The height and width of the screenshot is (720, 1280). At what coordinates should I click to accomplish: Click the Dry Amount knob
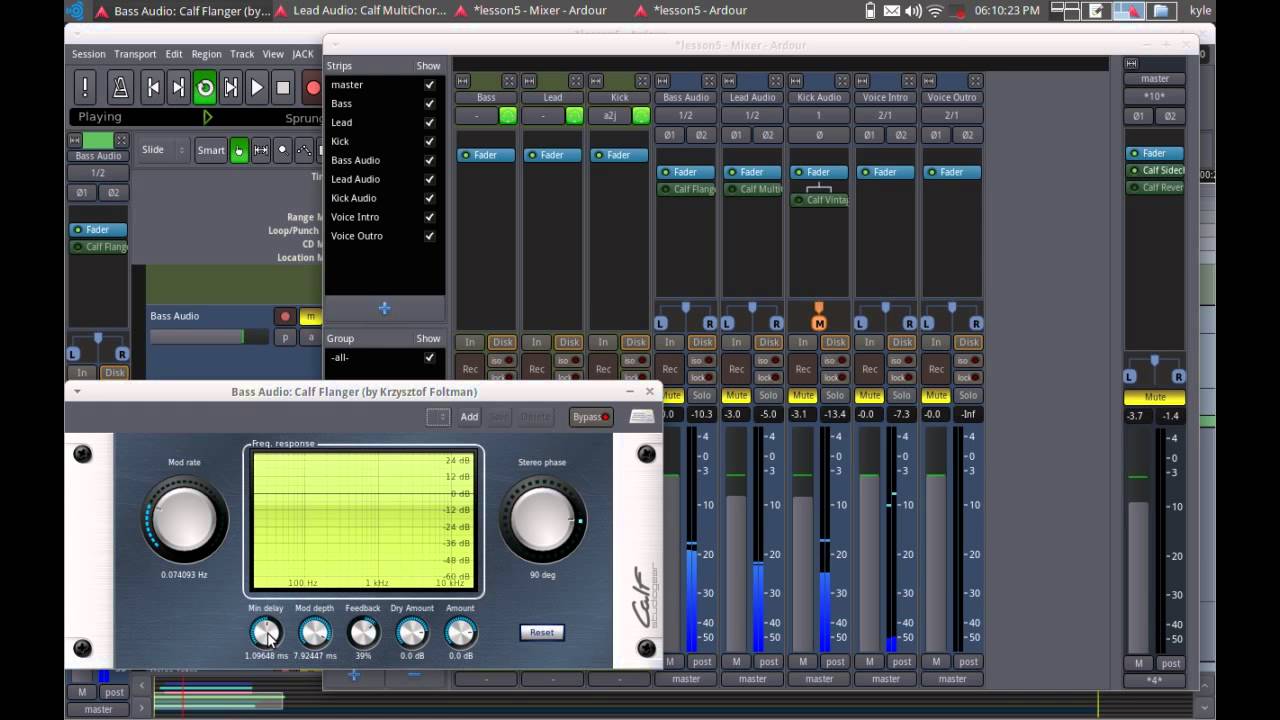412,632
